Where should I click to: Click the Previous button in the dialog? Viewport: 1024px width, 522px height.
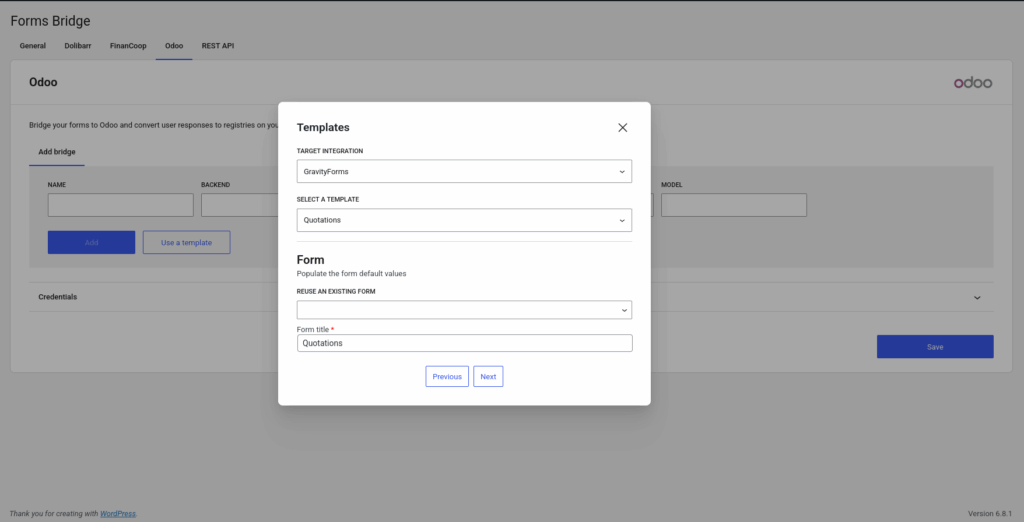pyautogui.click(x=447, y=376)
